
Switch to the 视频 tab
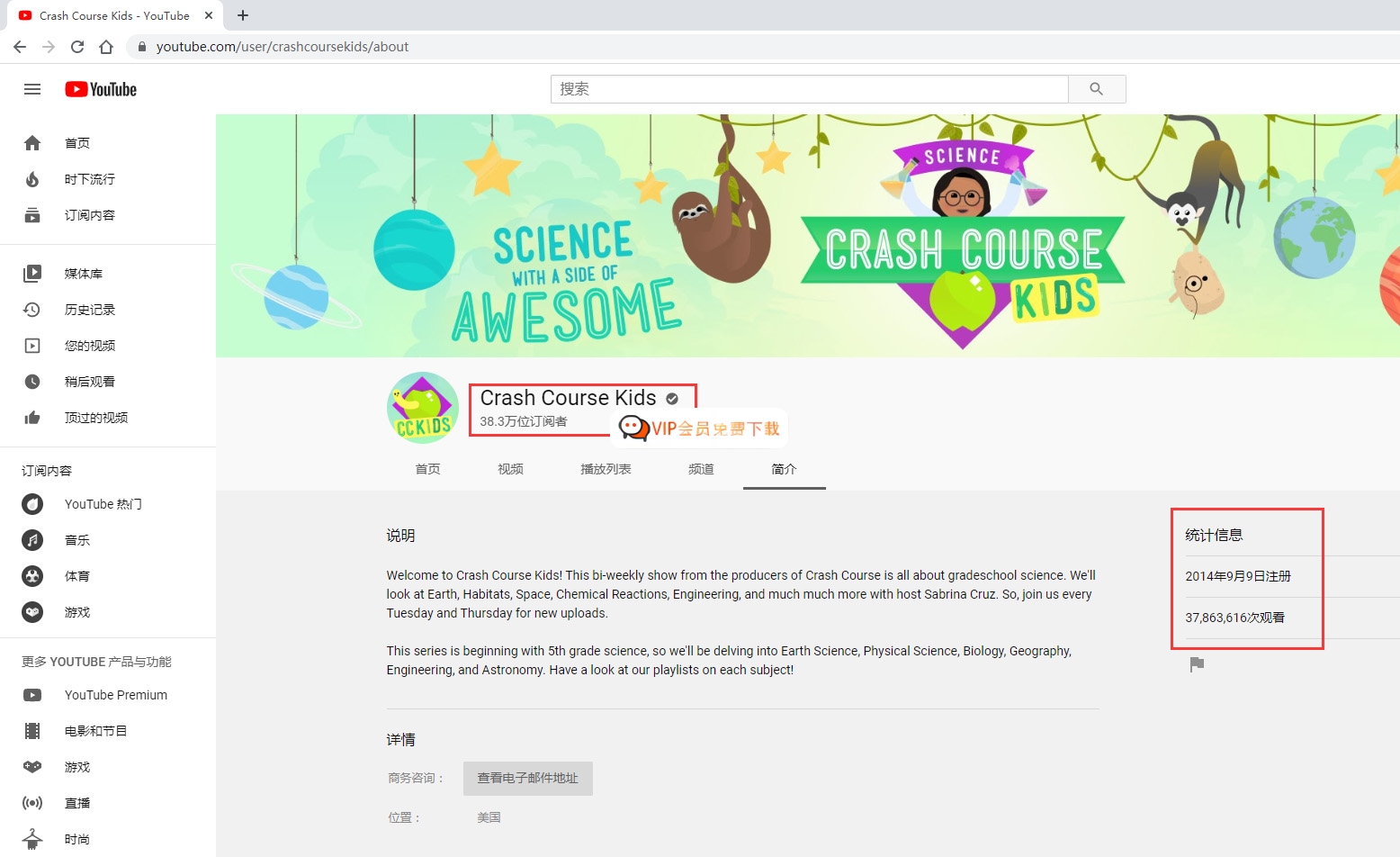[511, 469]
